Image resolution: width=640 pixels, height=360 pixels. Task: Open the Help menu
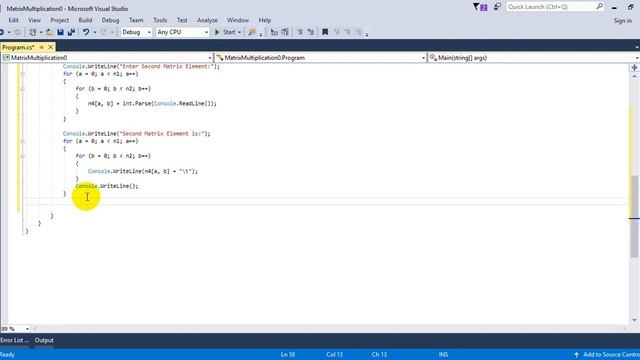pos(264,20)
